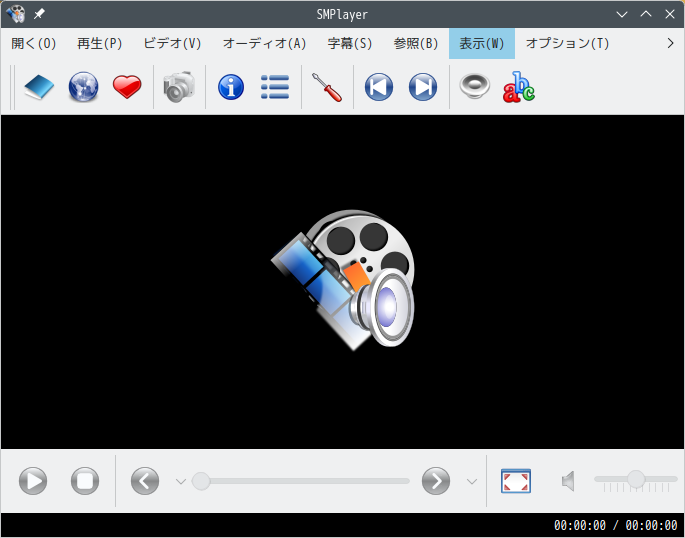Click the 00:00:00 / 00:00:00 time display
This screenshot has height=538, width=685.
616,525
